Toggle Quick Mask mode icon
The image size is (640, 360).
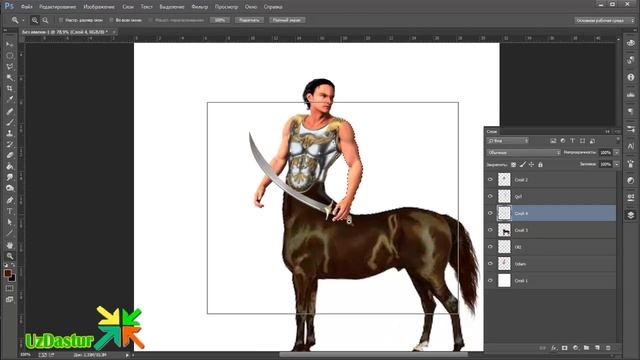point(9,289)
